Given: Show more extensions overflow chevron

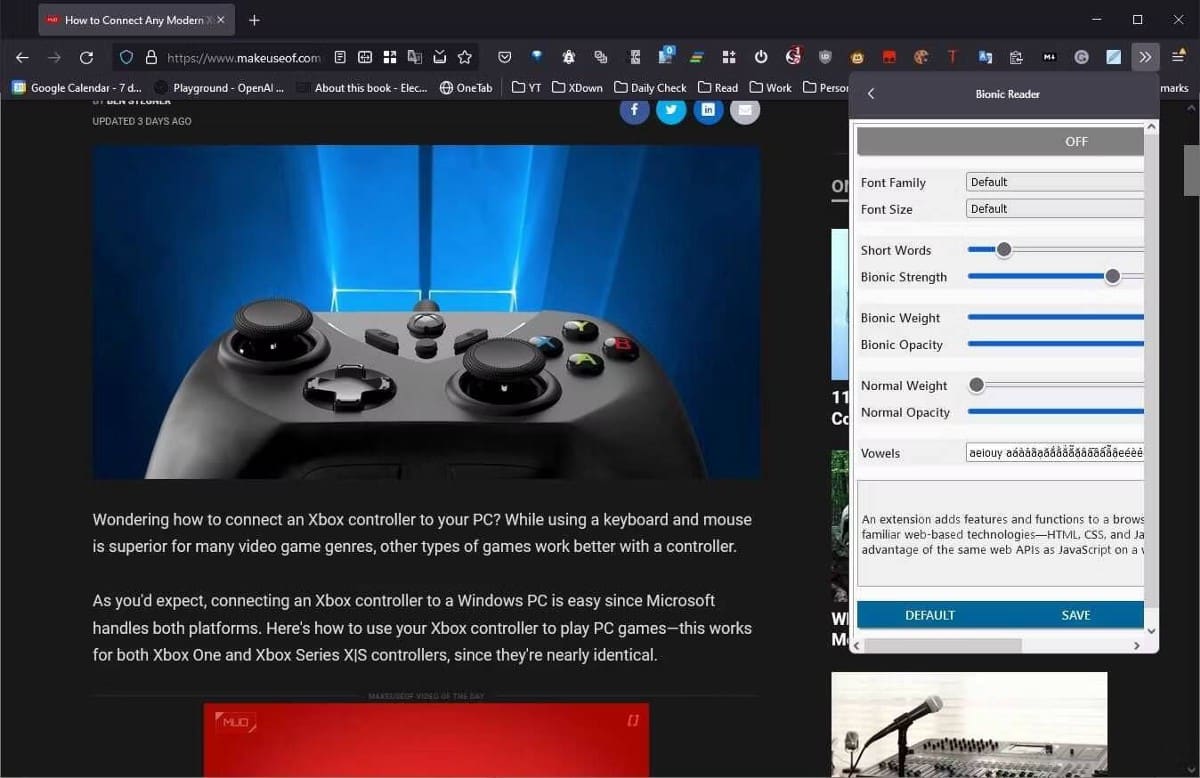Looking at the screenshot, I should click(x=1145, y=58).
